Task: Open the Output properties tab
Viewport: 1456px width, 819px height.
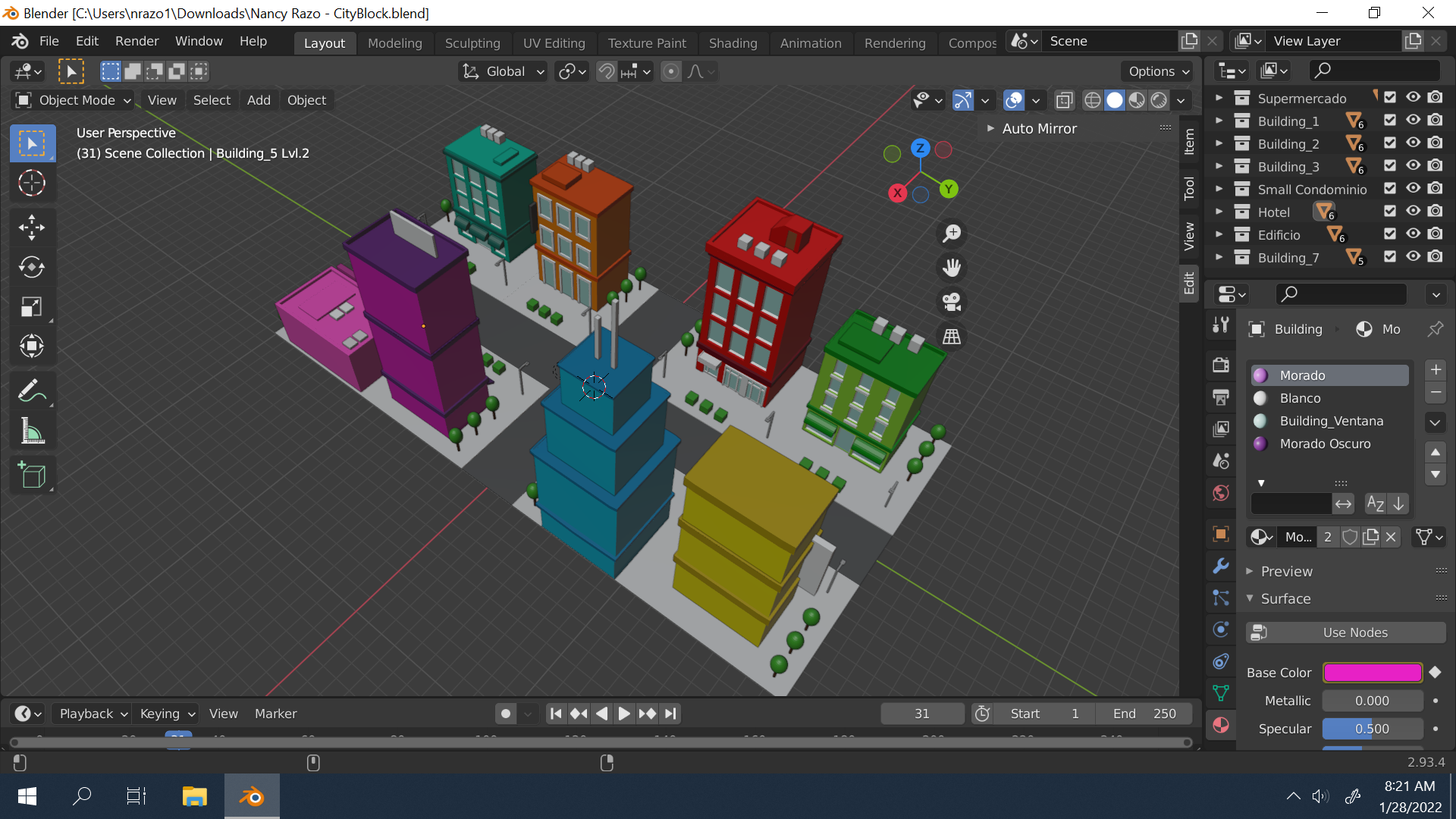Action: click(1221, 397)
